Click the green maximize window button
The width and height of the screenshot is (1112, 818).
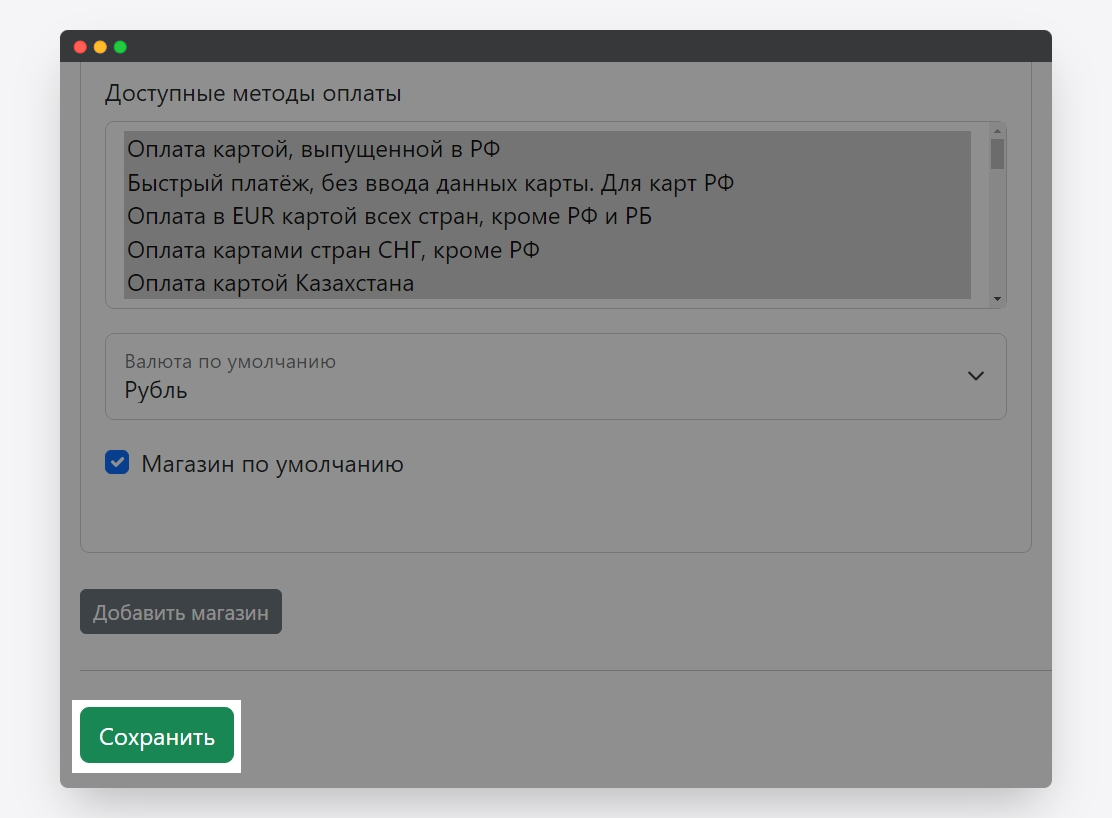(120, 47)
